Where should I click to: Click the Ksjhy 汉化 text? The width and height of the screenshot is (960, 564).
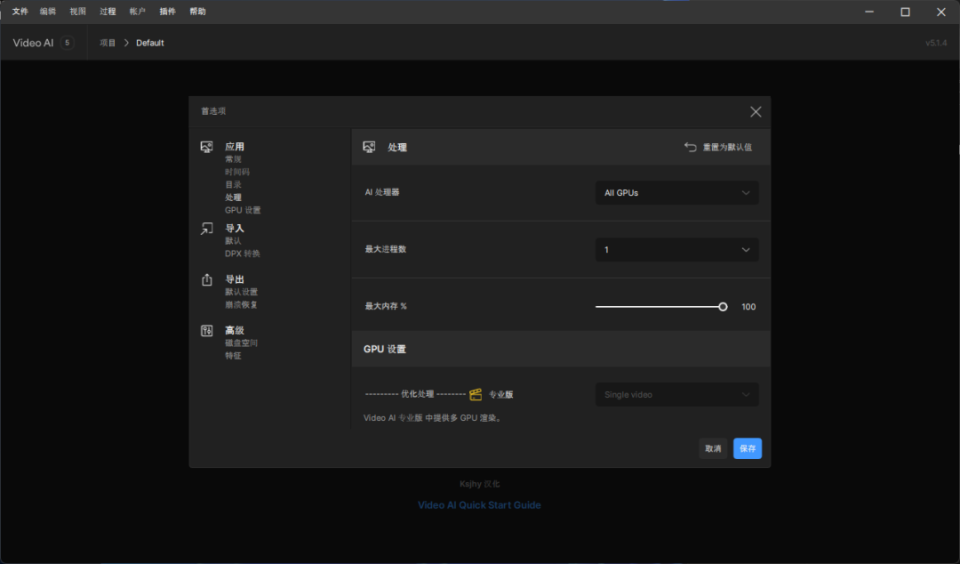[x=479, y=484]
